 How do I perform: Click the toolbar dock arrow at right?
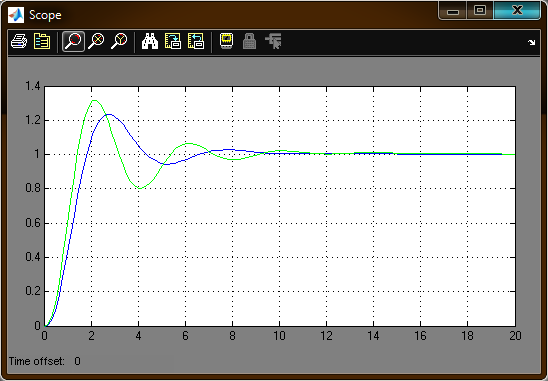click(532, 42)
